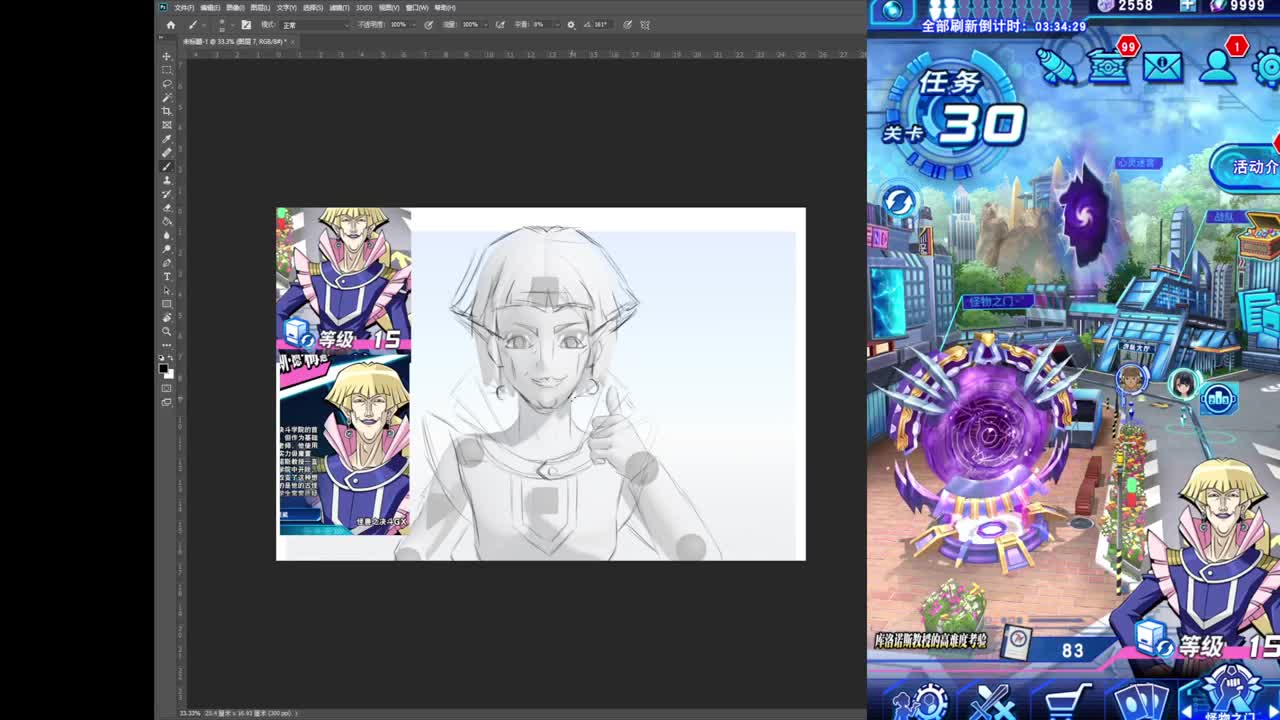The image size is (1280, 720).
Task: Click the blue refresh arrows icon in game
Action: [899, 201]
